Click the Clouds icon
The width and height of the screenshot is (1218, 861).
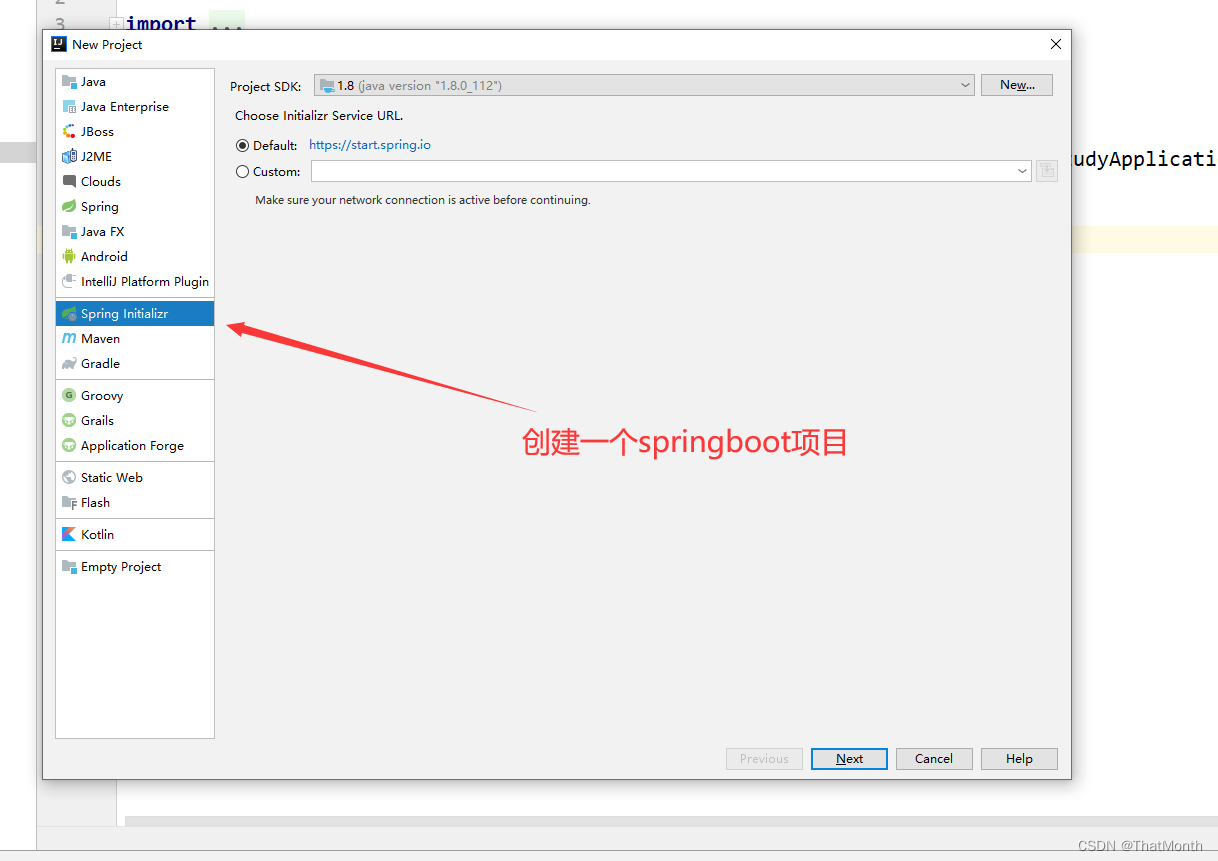click(x=69, y=182)
